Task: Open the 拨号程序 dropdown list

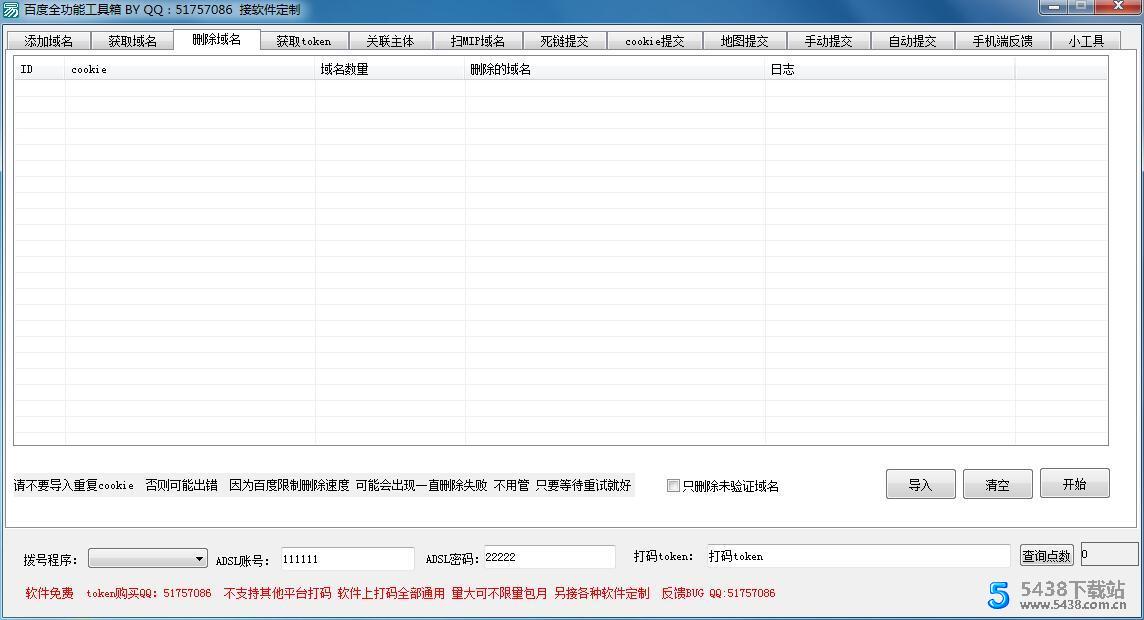Action: 146,557
